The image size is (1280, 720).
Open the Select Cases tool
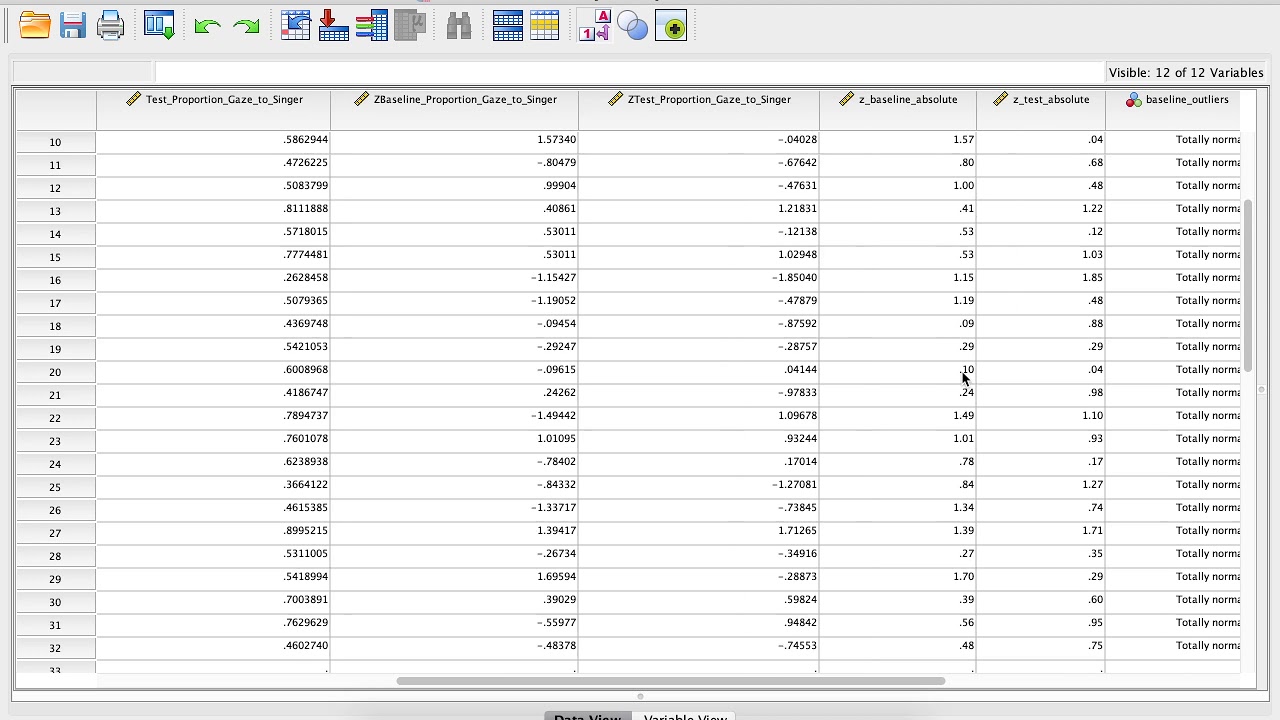point(545,26)
